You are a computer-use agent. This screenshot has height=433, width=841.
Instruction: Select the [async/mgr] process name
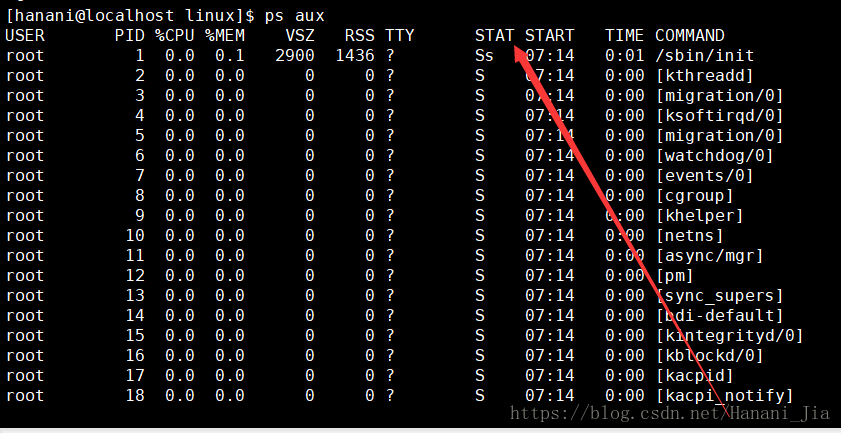click(x=710, y=255)
